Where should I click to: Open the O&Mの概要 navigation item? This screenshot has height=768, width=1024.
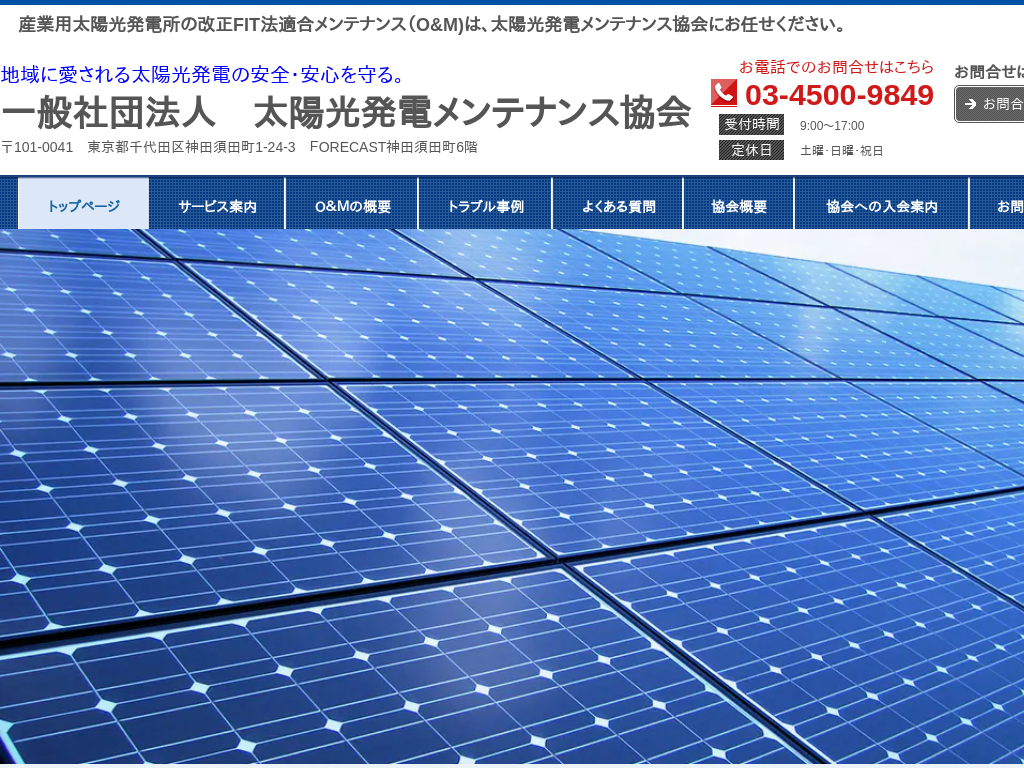point(352,206)
